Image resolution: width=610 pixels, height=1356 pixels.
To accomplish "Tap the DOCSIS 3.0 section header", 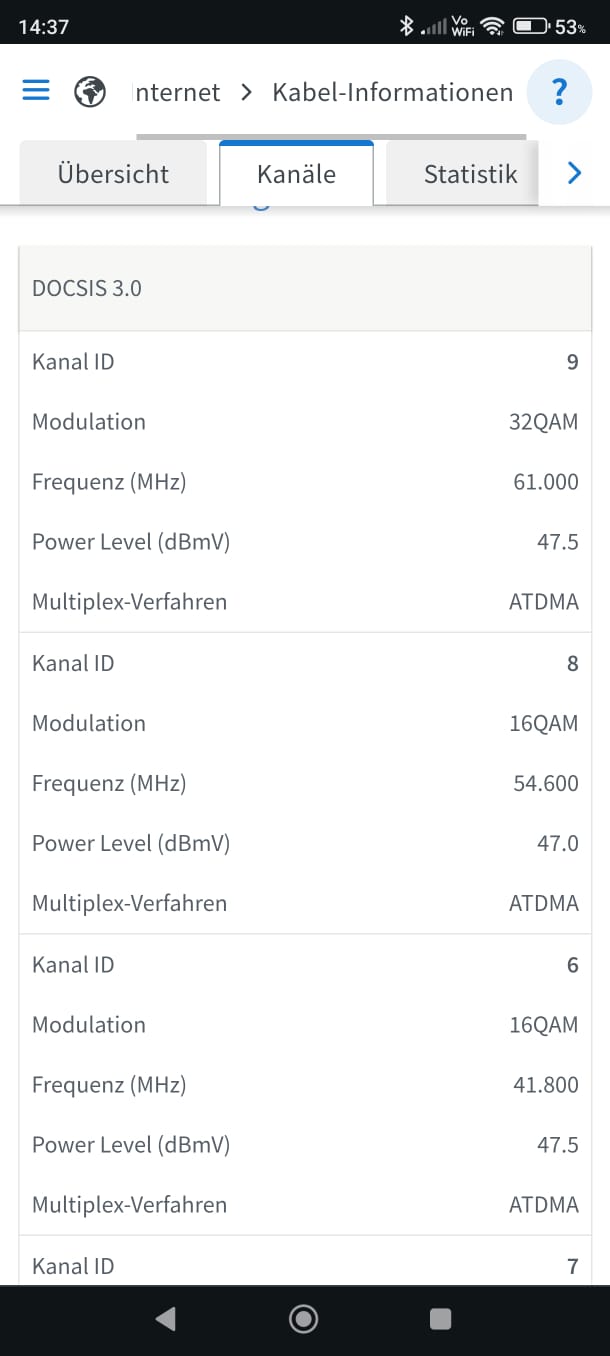I will (x=87, y=289).
